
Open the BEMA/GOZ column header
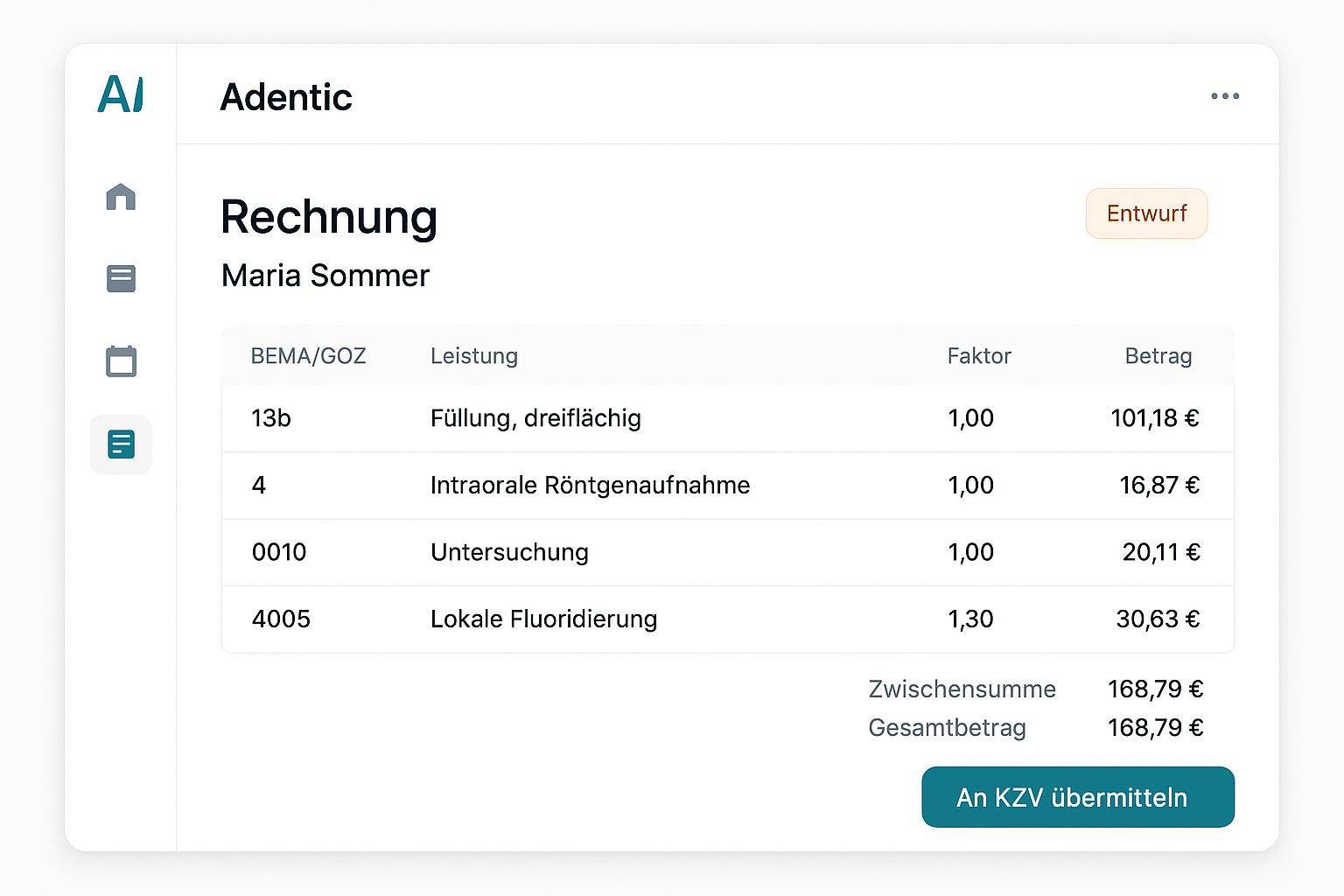[308, 356]
